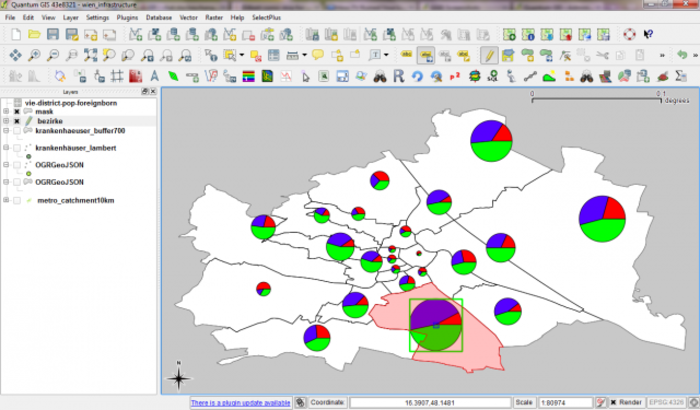Click the large R plugin icon
The image size is (700, 410).
click(x=399, y=76)
